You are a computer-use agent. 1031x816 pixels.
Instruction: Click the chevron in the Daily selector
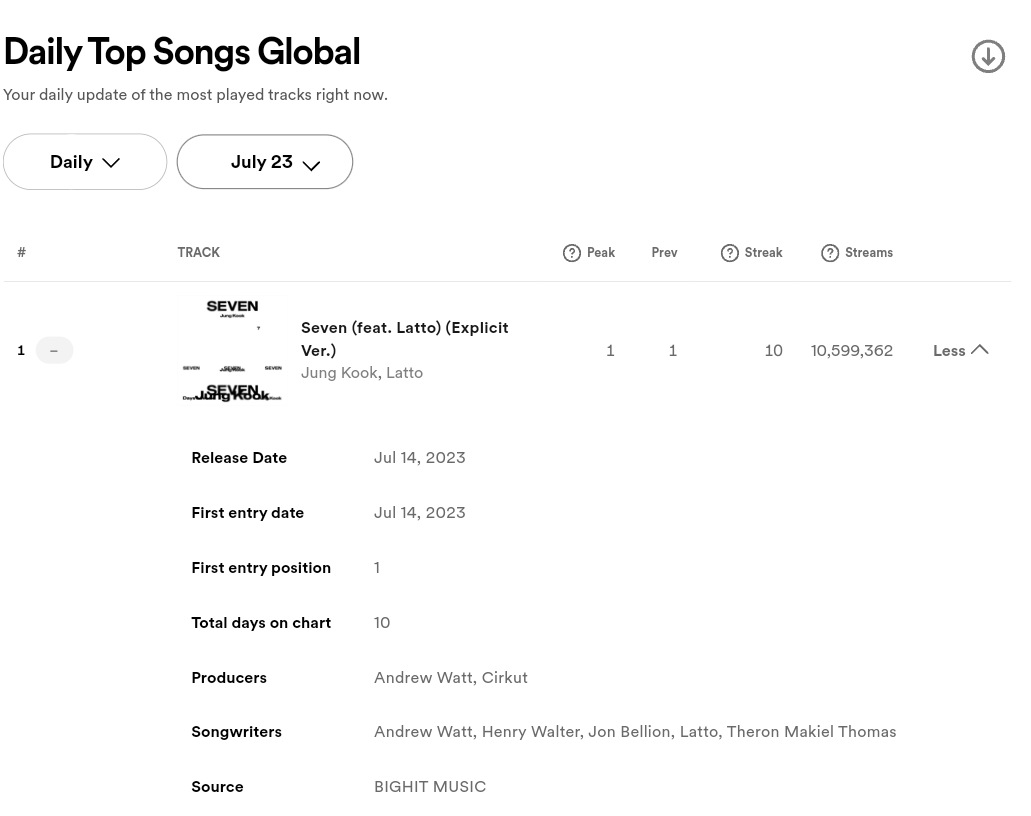point(111,162)
